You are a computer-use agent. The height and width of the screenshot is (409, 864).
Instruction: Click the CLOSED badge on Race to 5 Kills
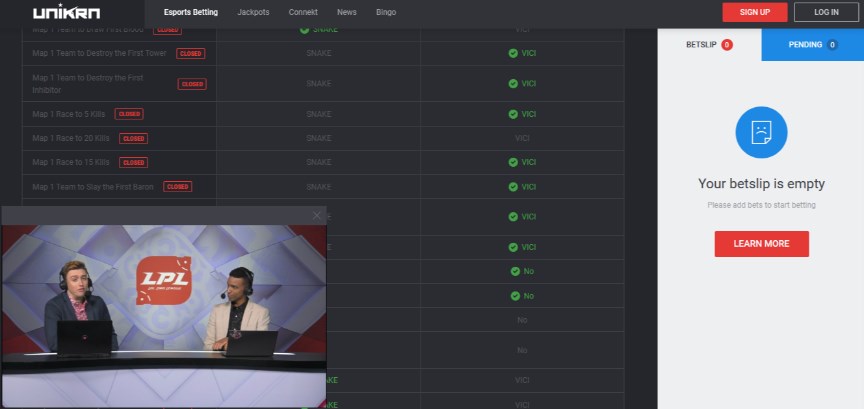pyautogui.click(x=129, y=114)
